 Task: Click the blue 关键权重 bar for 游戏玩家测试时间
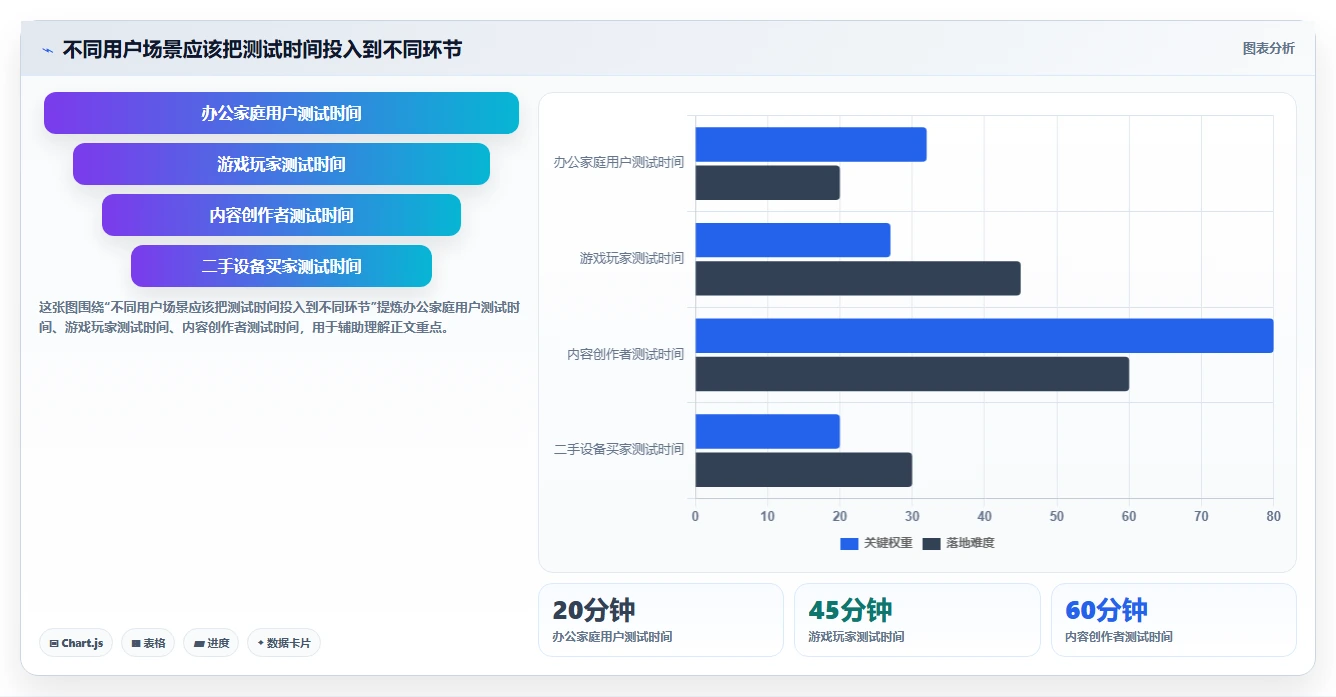(793, 240)
